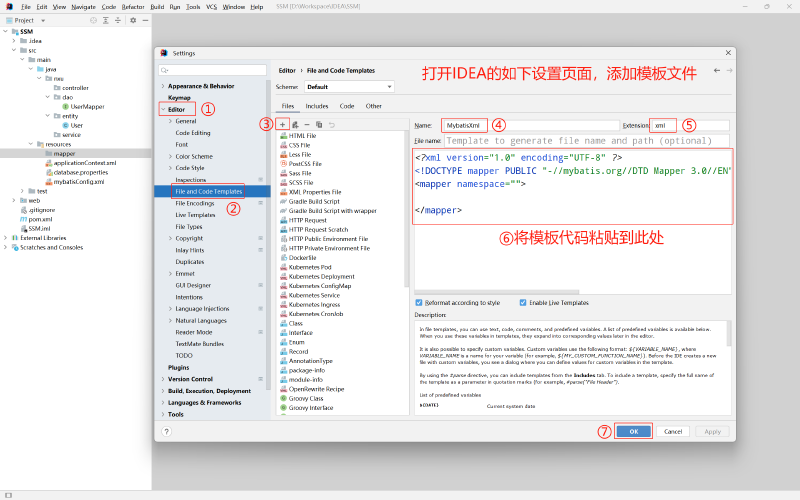Switch to the Other tab
Image resolution: width=800 pixels, height=500 pixels.
(x=373, y=106)
